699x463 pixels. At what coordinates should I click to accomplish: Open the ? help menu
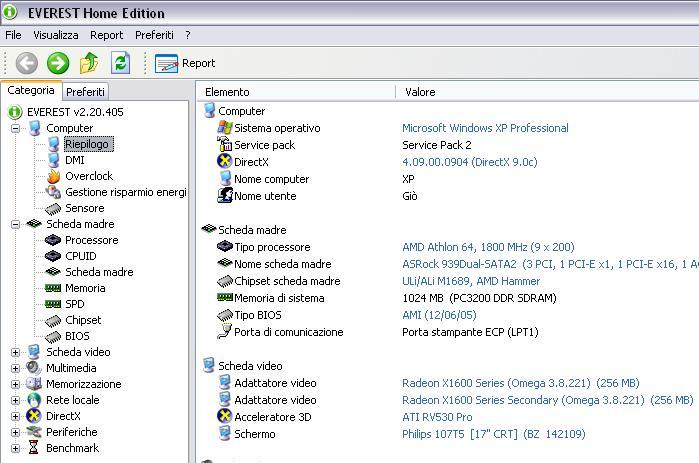click(x=188, y=35)
